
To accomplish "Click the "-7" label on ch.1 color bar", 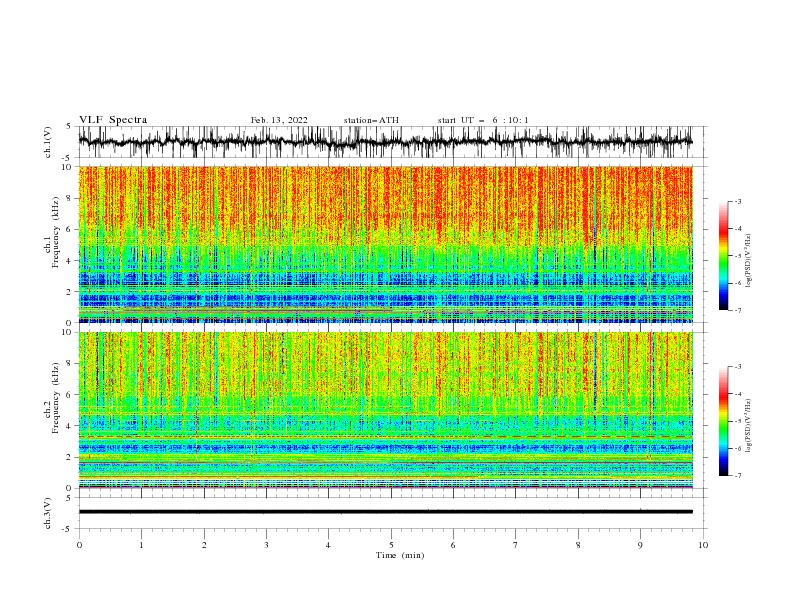I will click(x=737, y=310).
